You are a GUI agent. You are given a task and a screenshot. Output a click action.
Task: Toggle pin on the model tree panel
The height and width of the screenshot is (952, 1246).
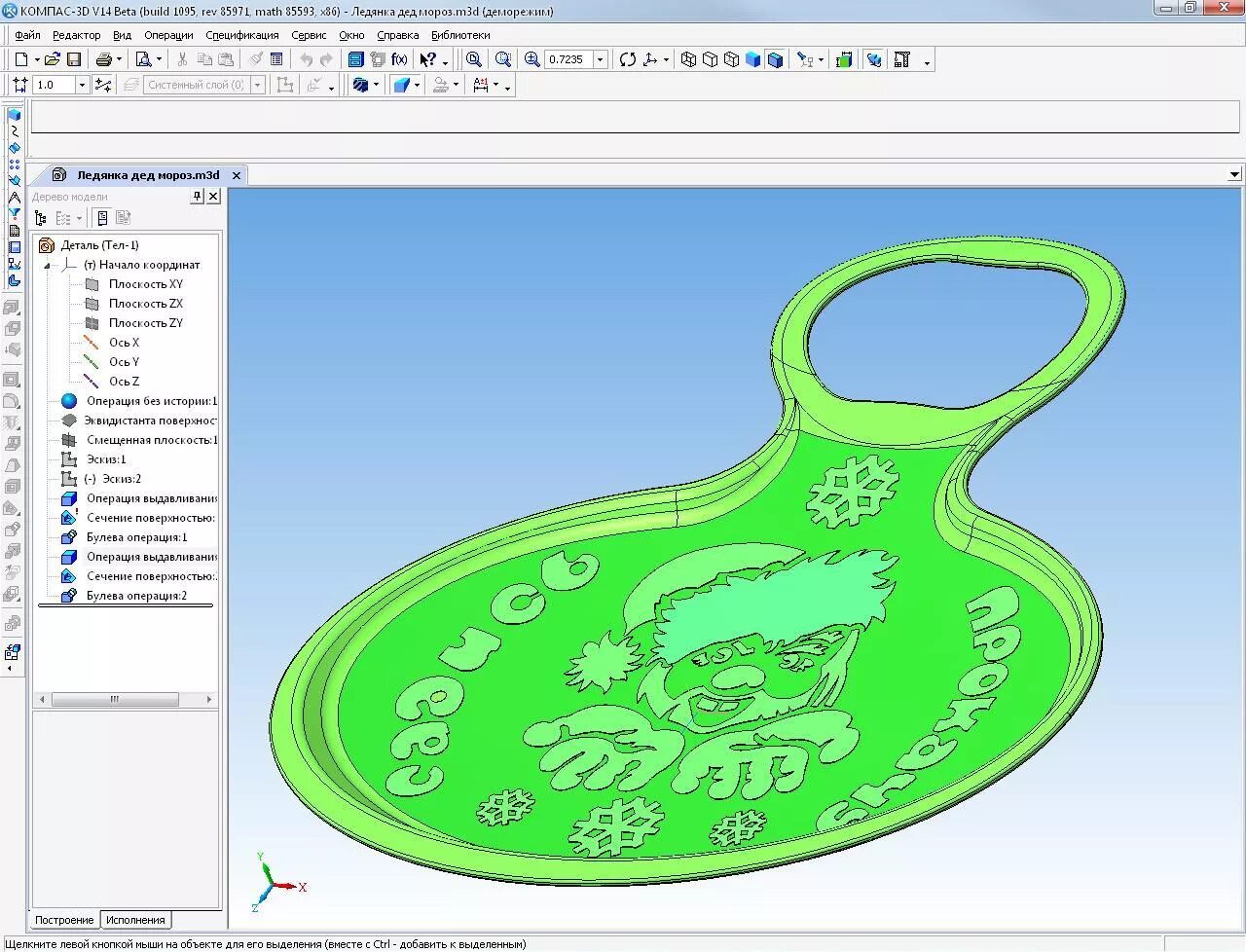[197, 196]
